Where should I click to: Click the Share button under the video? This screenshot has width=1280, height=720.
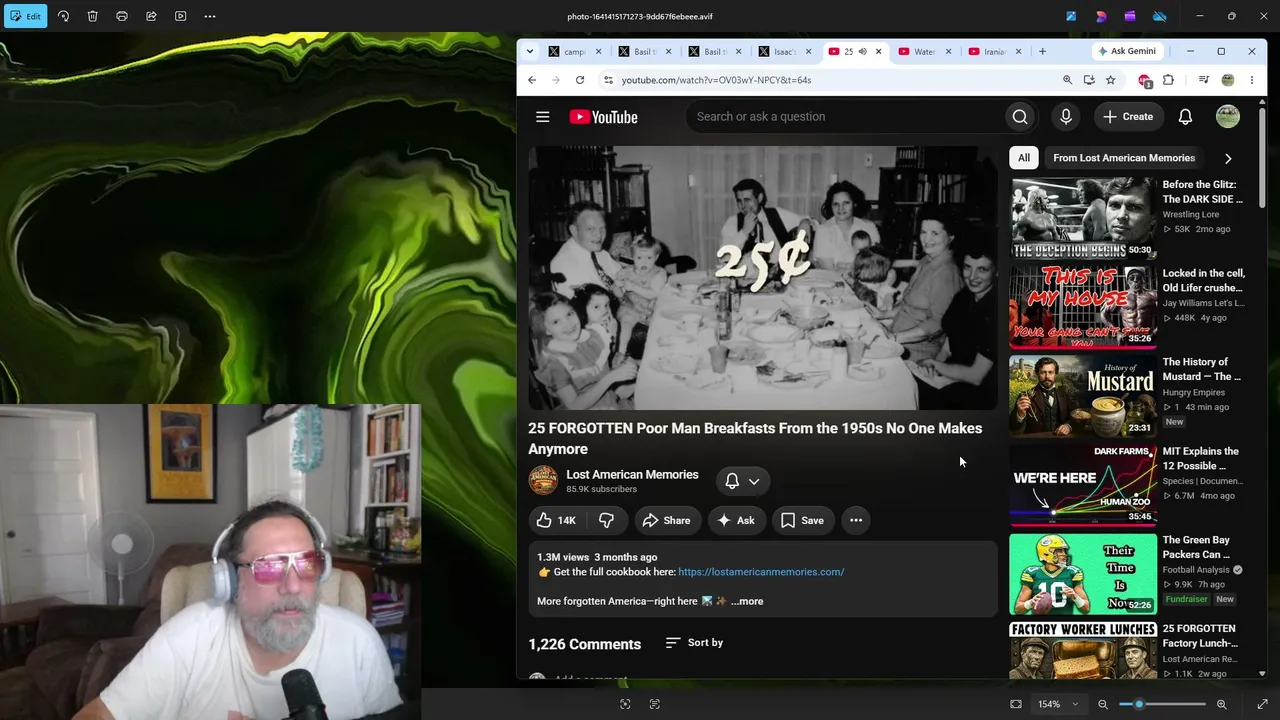click(x=667, y=520)
